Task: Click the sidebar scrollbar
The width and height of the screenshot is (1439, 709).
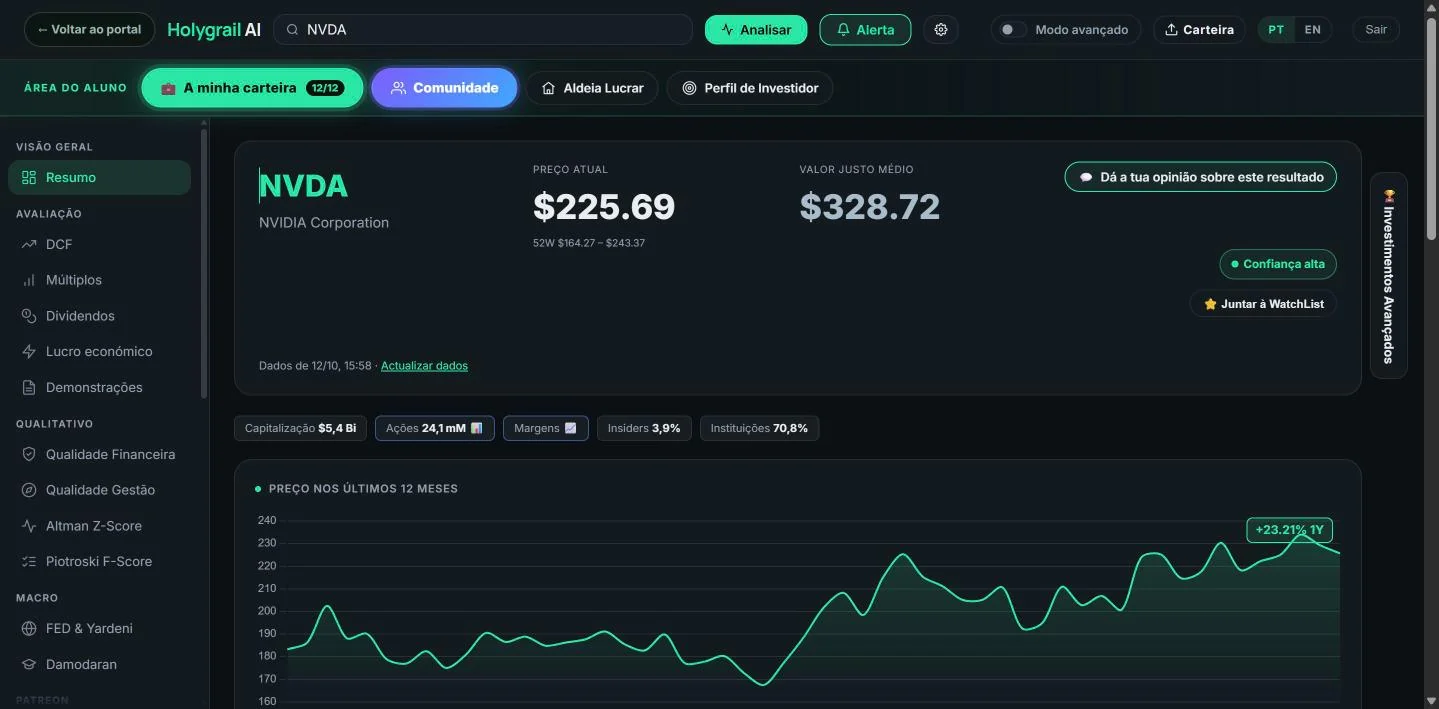Action: (x=204, y=262)
